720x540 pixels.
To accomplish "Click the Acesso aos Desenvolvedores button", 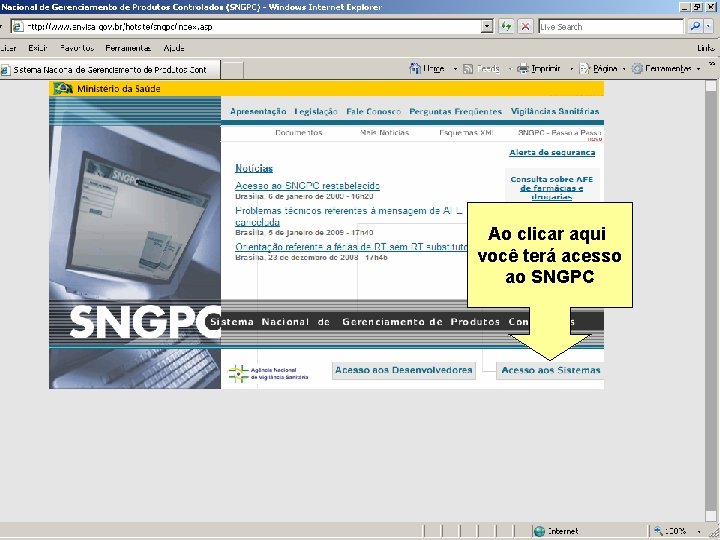I will [x=404, y=370].
